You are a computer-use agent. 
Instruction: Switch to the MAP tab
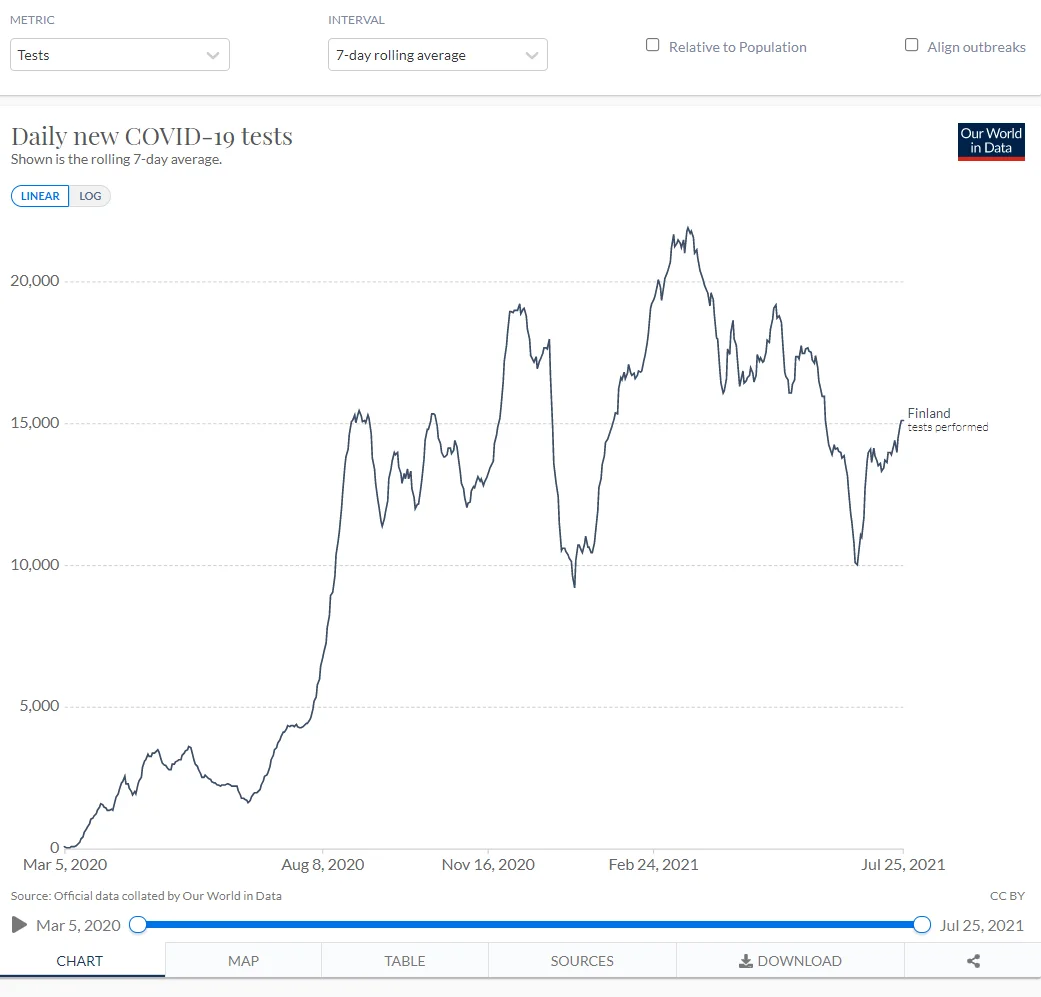(243, 961)
